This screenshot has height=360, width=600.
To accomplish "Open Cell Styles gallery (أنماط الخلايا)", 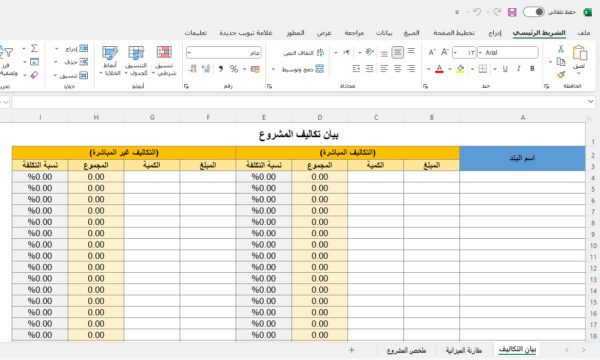I will click(x=110, y=61).
